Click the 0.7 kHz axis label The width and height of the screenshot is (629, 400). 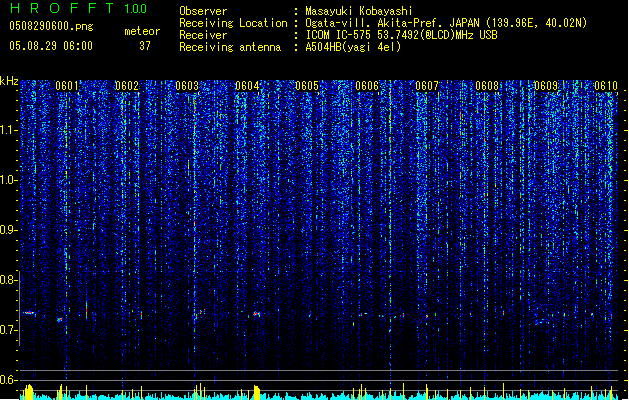(8, 330)
